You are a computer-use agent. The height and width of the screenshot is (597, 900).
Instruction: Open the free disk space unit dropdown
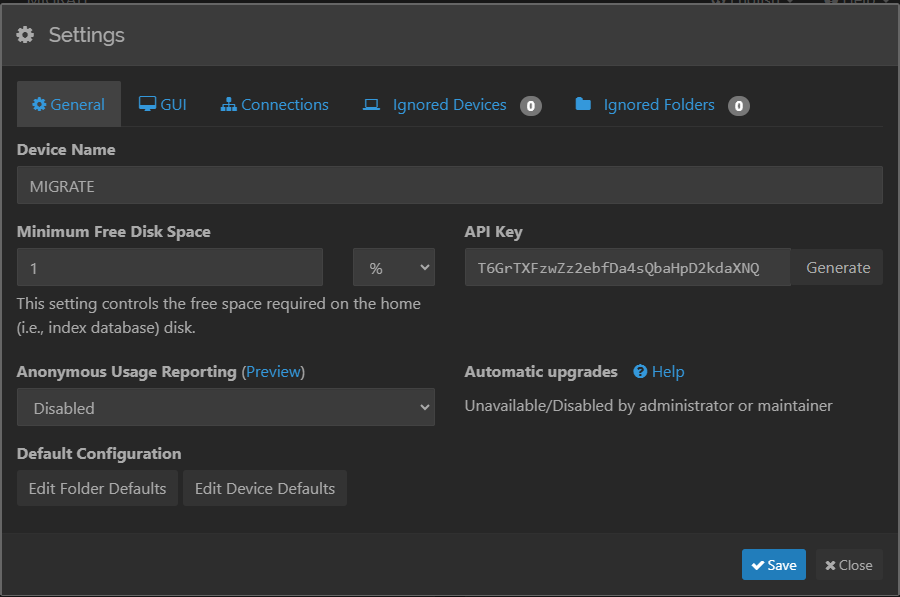[x=394, y=268]
